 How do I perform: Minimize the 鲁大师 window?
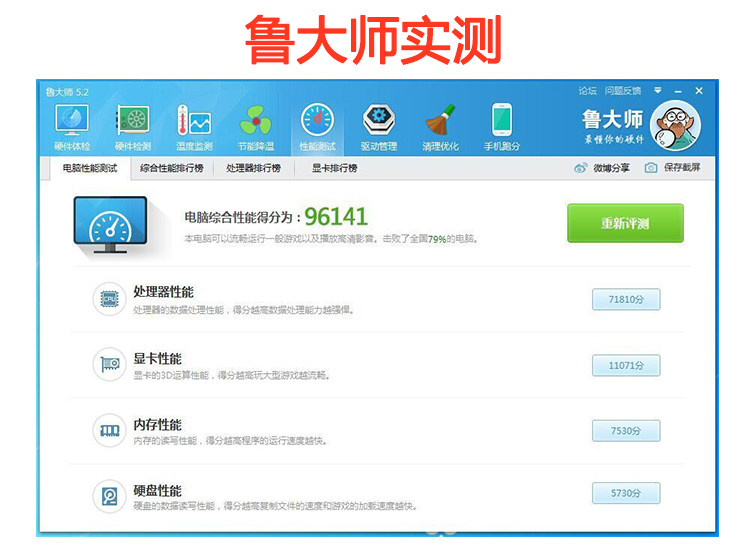coord(678,91)
